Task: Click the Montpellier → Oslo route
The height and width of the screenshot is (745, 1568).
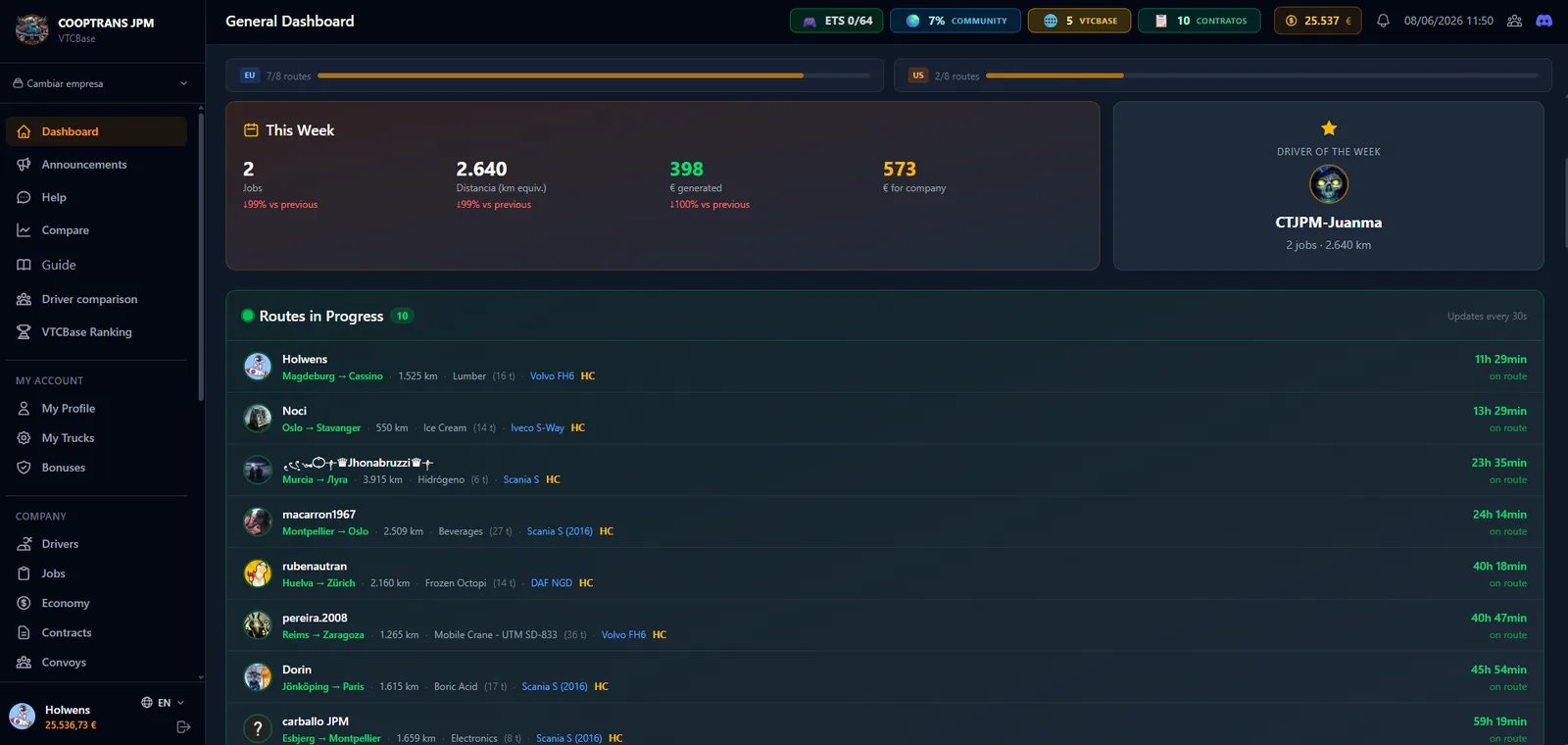Action: pyautogui.click(x=325, y=531)
